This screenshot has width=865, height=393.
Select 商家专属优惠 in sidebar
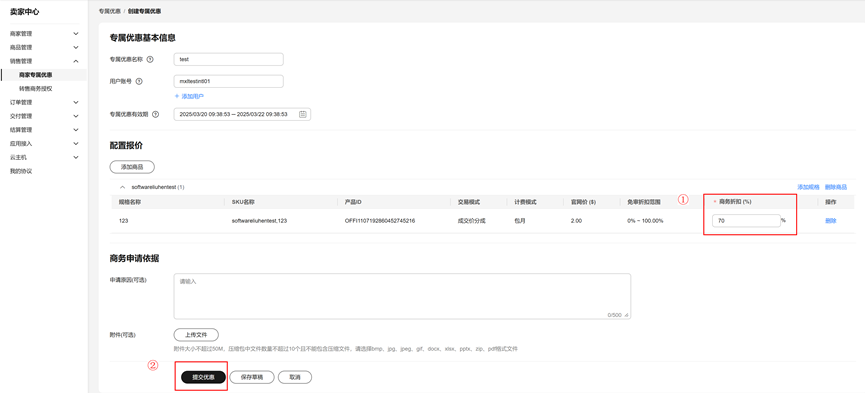click(x=36, y=75)
